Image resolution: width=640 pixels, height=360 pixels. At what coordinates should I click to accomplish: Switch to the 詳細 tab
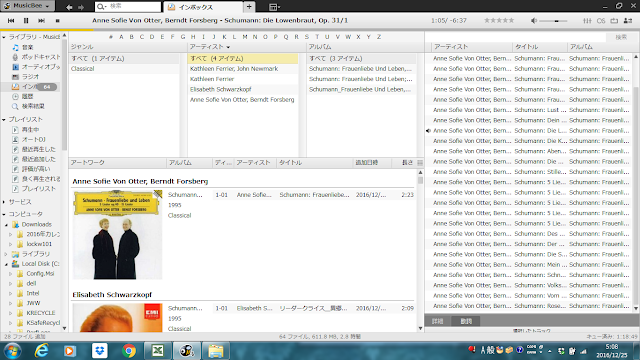438,321
